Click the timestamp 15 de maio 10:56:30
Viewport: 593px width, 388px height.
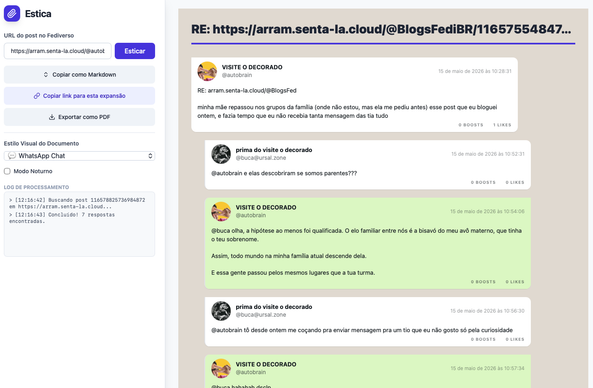[x=487, y=311]
